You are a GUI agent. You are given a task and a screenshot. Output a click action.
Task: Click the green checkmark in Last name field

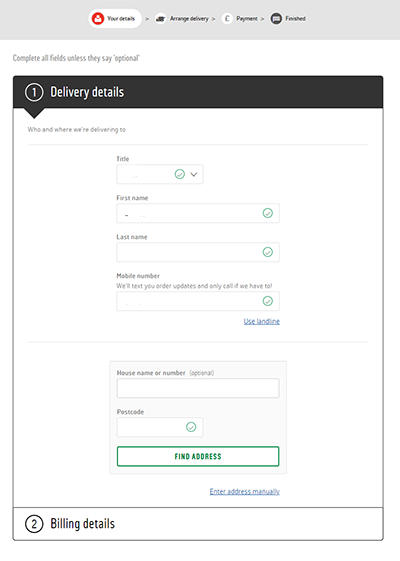coord(268,252)
